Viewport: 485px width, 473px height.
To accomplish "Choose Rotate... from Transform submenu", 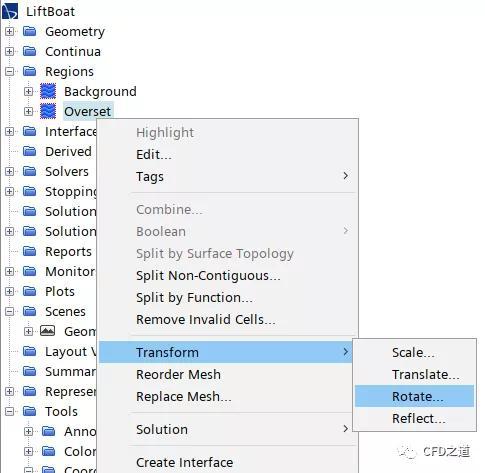I will [x=414, y=396].
